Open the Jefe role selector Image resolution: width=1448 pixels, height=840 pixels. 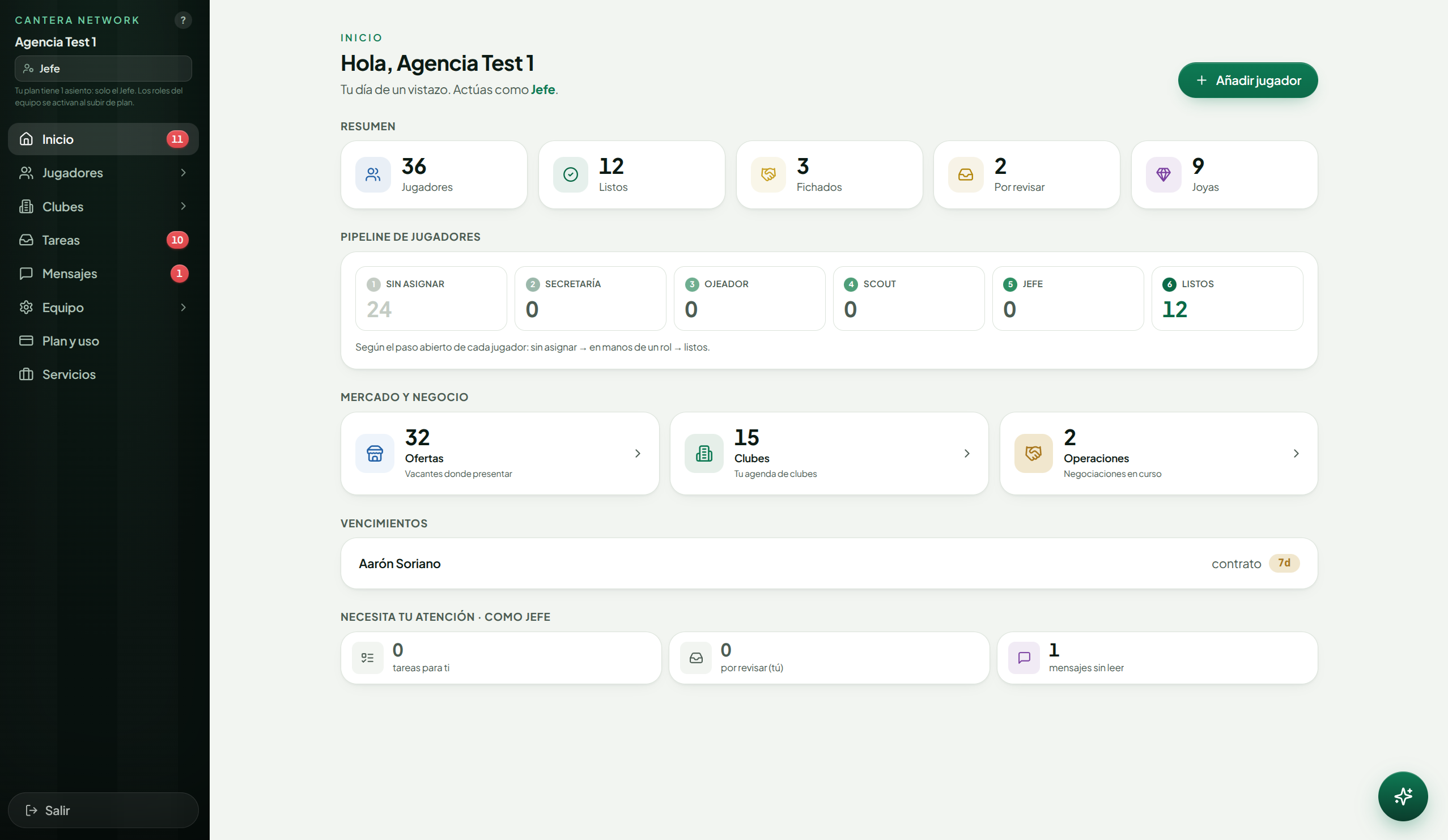pyautogui.click(x=103, y=69)
